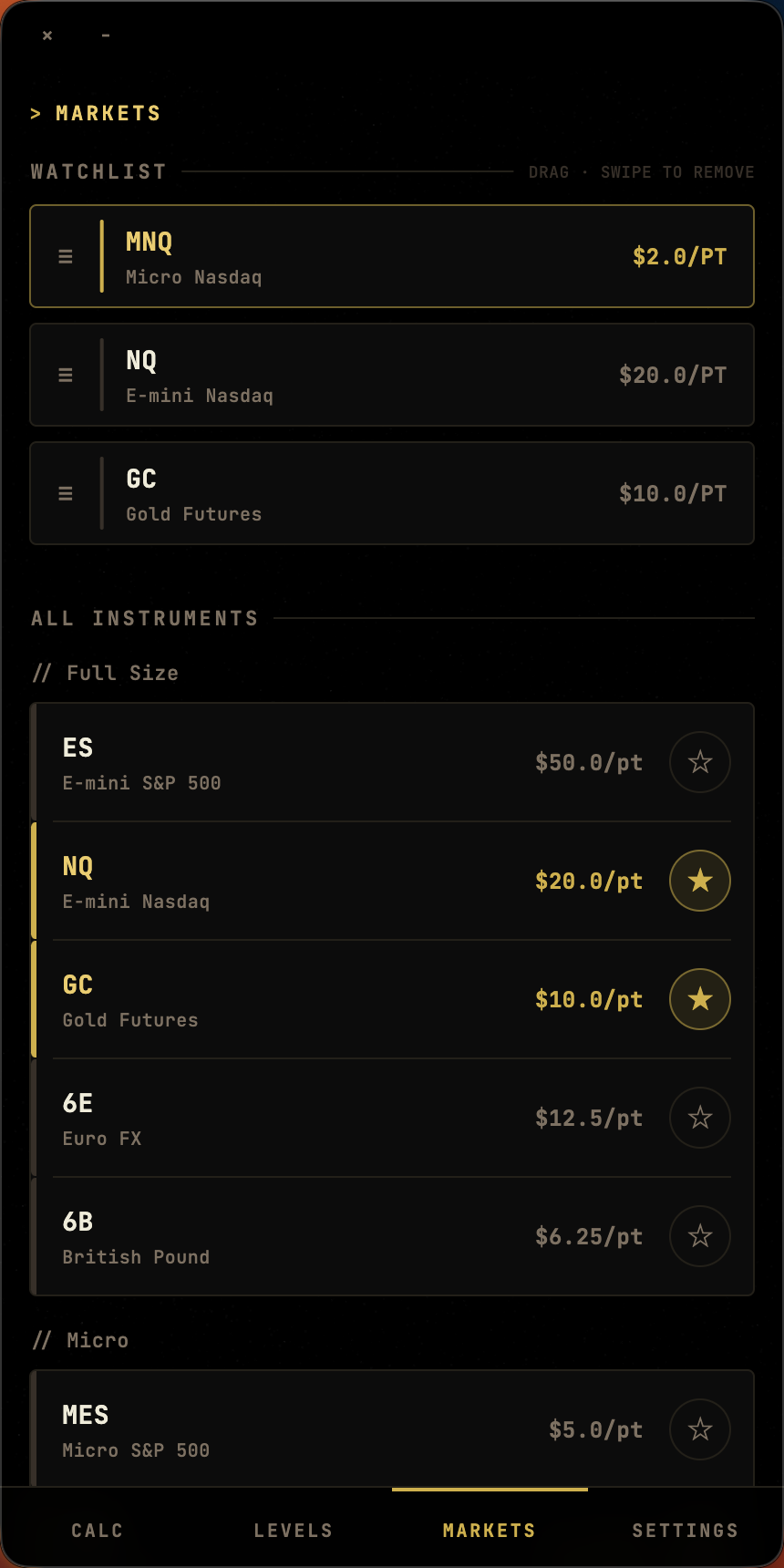Click the star icon beside 6B British Pound
The image size is (784, 1568).
click(699, 1236)
